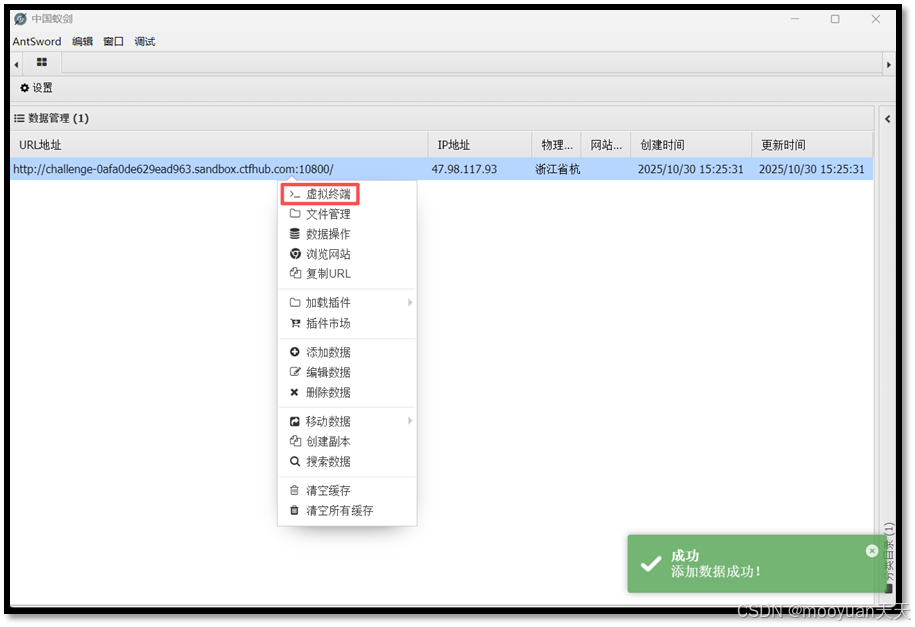The image size is (915, 627).
Task: Sort by the IP地址 column header
Action: [x=480, y=145]
